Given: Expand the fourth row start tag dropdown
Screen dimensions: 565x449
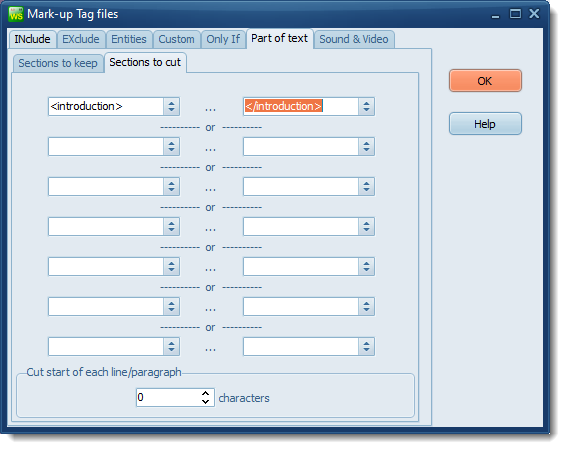Looking at the screenshot, I should [x=172, y=227].
